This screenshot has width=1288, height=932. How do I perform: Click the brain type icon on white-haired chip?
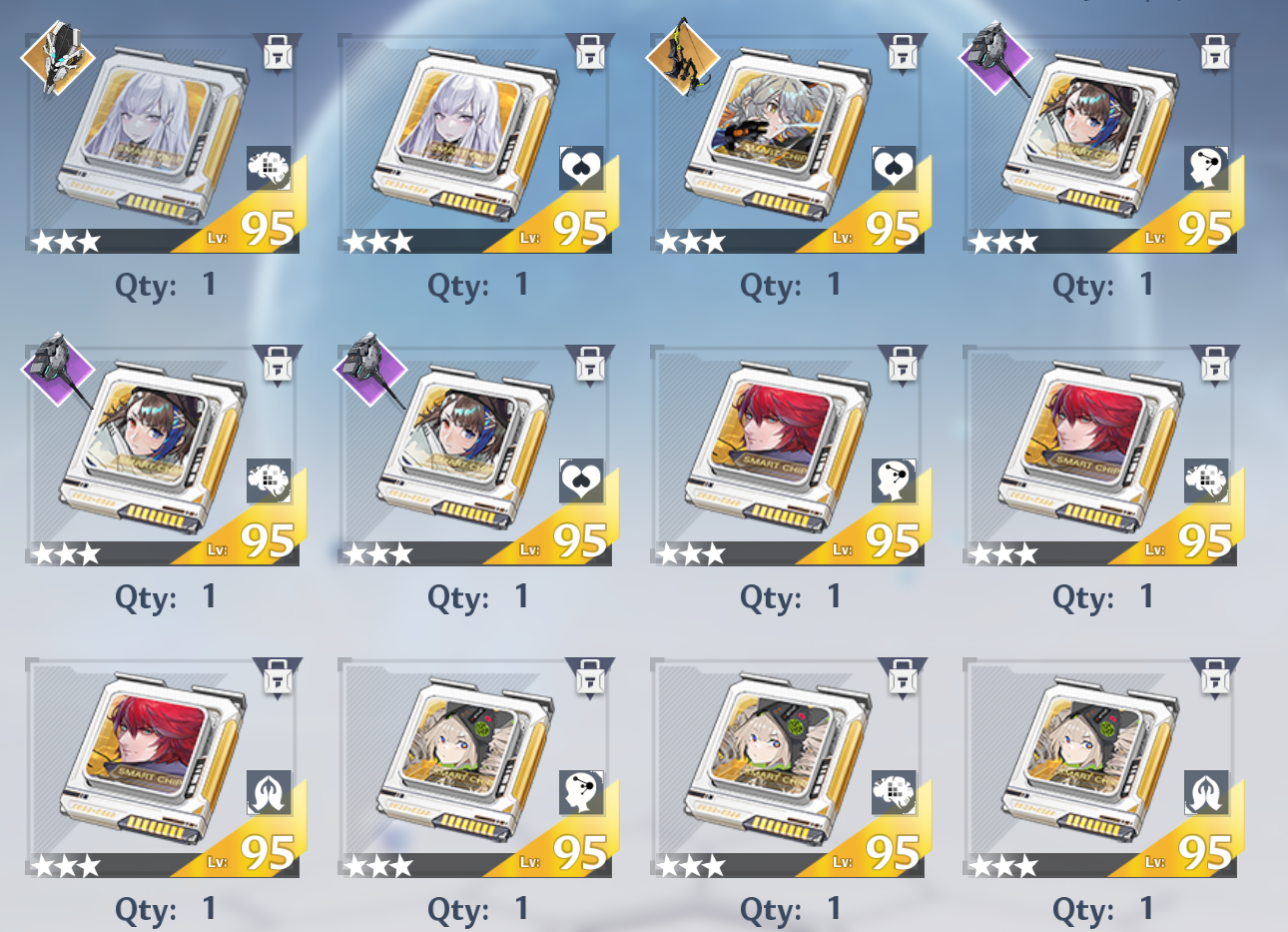coord(269,168)
